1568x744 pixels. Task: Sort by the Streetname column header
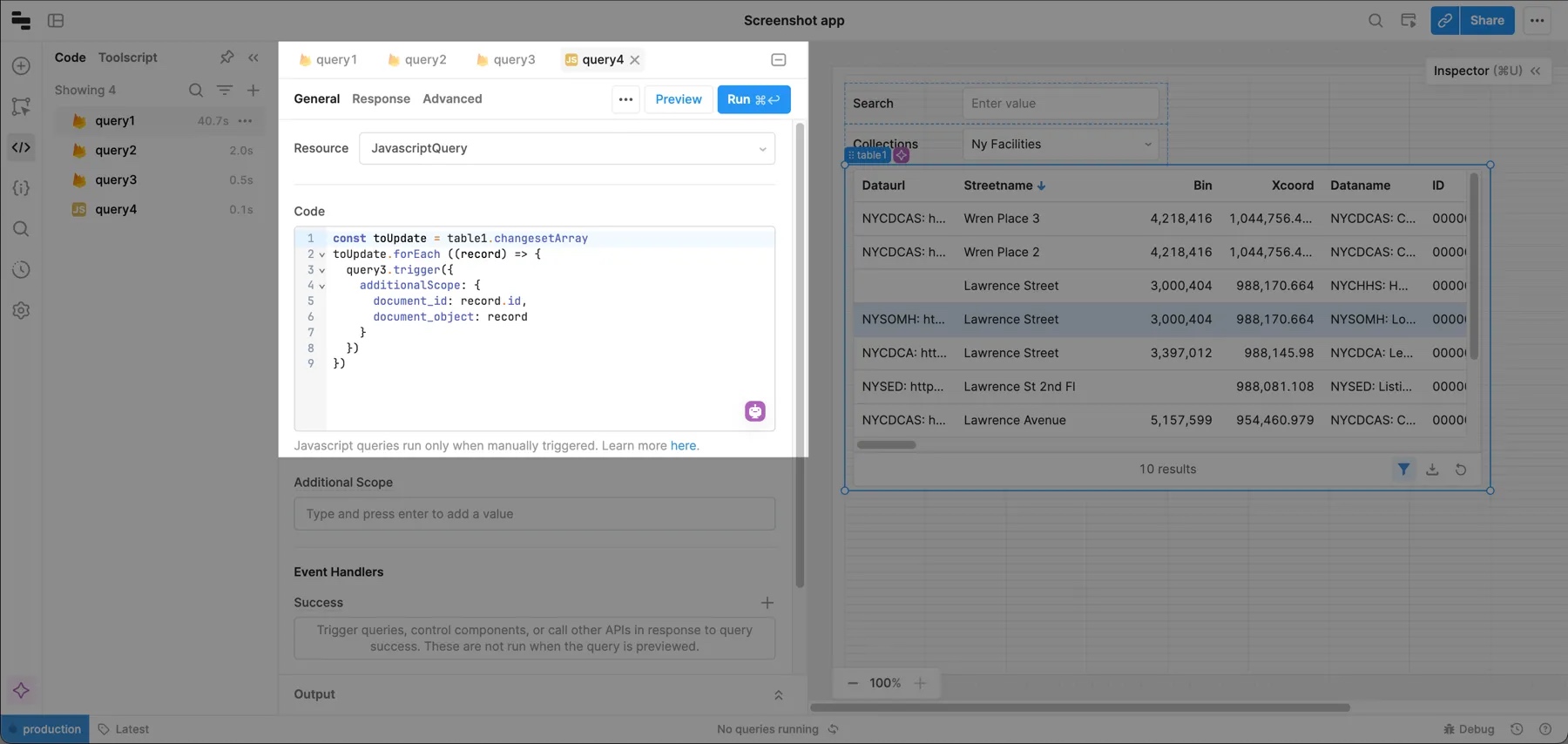point(1004,186)
